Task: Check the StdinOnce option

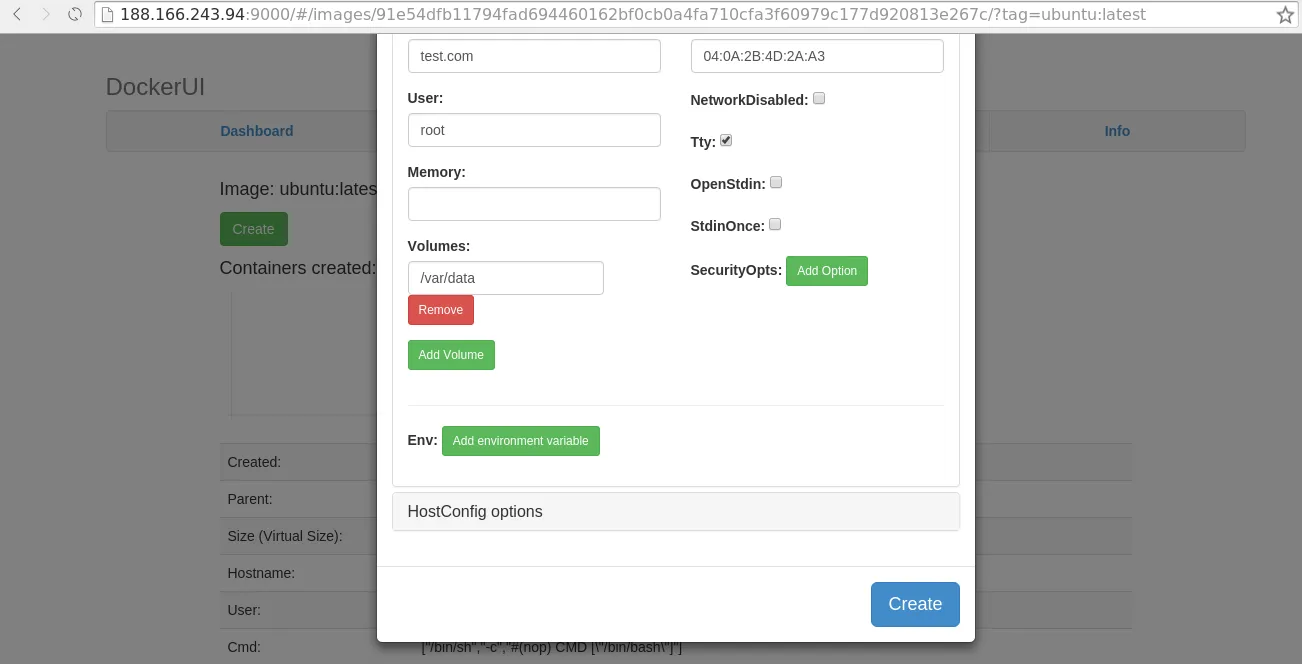Action: [775, 224]
